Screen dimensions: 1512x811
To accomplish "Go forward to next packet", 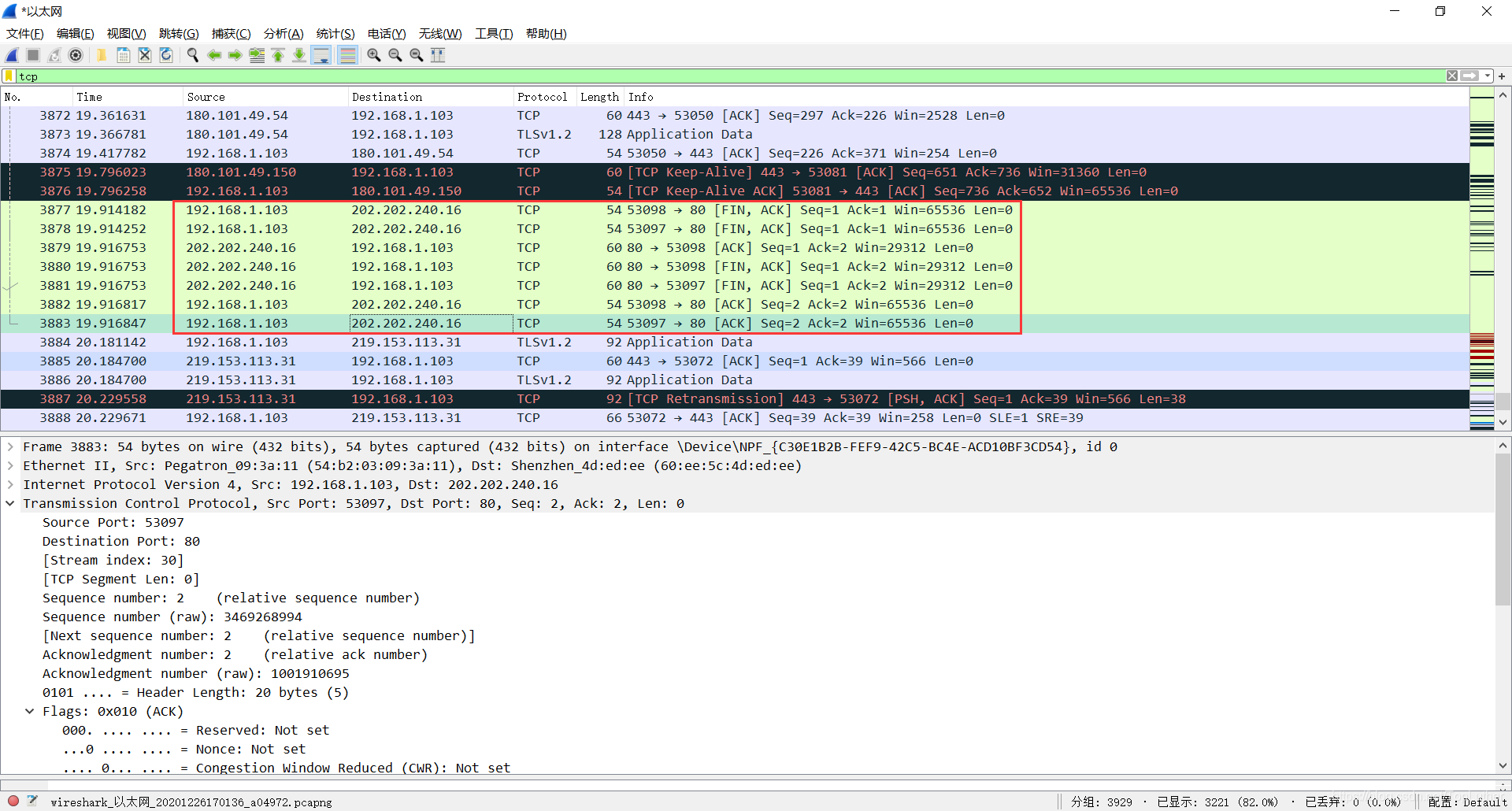I will (235, 55).
